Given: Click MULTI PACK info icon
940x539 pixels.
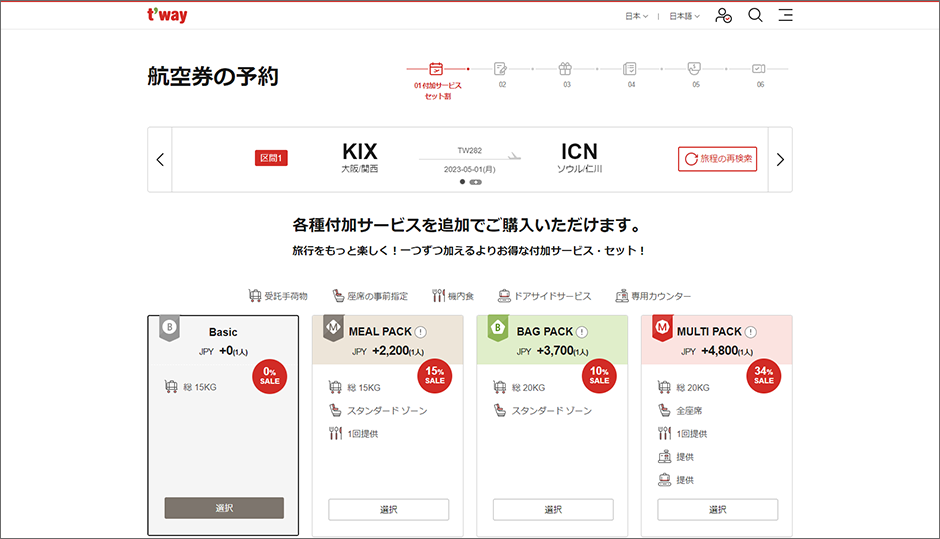Looking at the screenshot, I should pyautogui.click(x=750, y=332).
